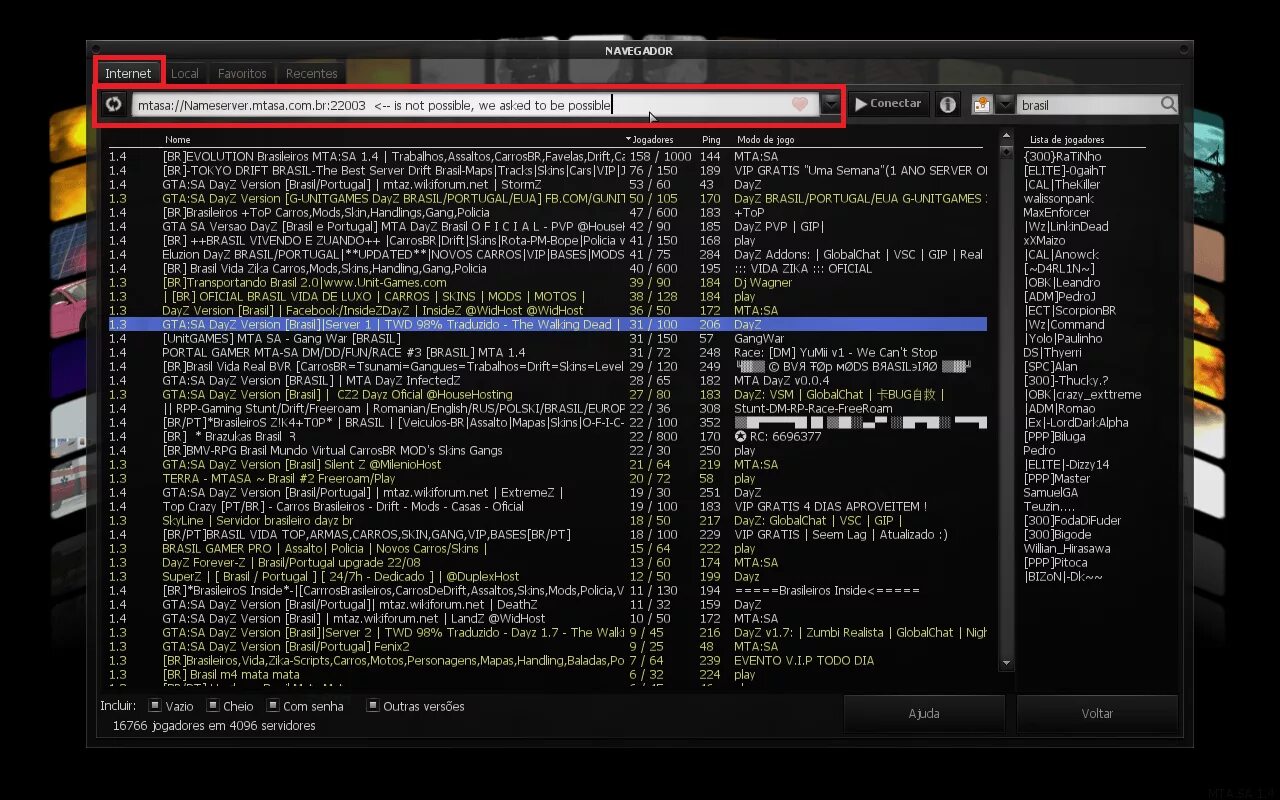Image resolution: width=1280 pixels, height=800 pixels.
Task: Select '[BR] OFICIAL BRASIL VIDA DE LUXO' server
Action: click(548, 296)
